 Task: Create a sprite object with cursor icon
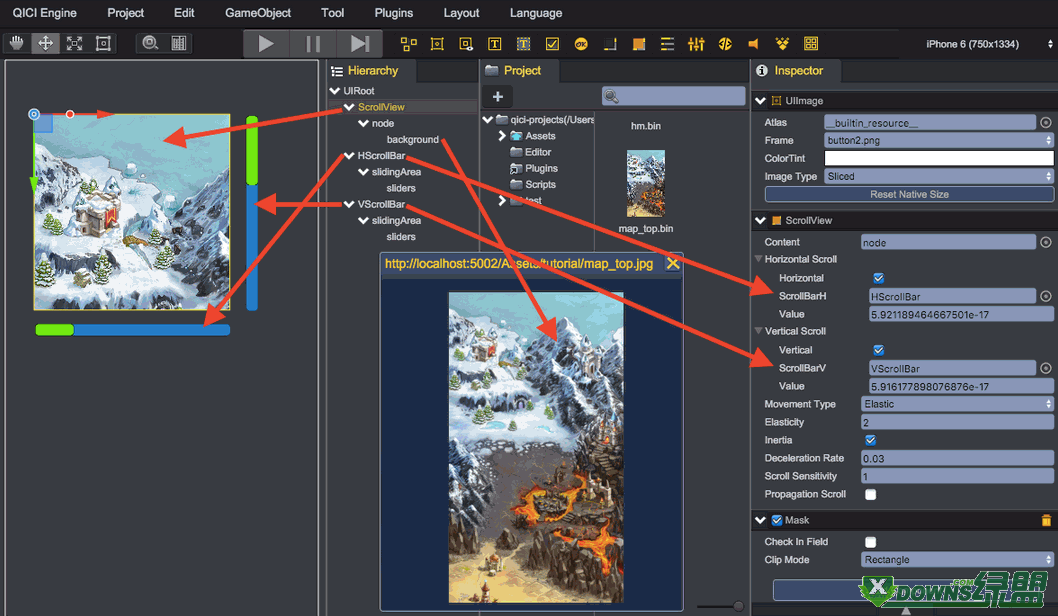pyautogui.click(x=466, y=44)
